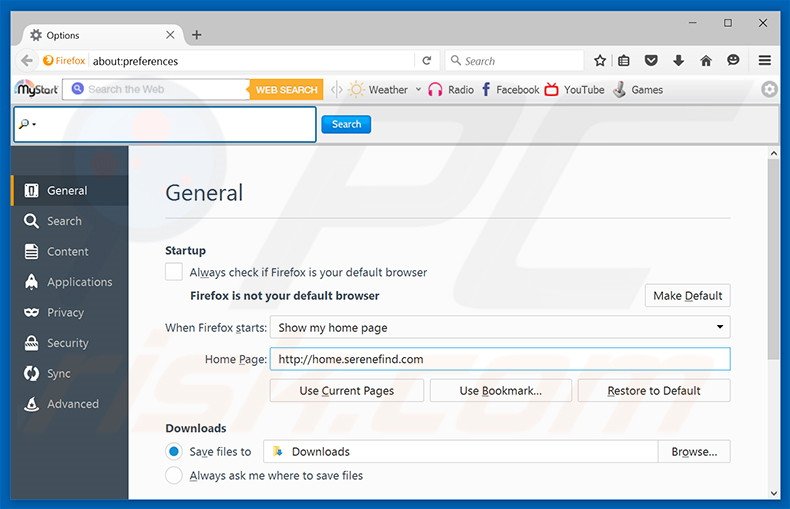The height and width of the screenshot is (509, 790).
Task: Open the When Firefox starts dropdown
Action: [500, 328]
